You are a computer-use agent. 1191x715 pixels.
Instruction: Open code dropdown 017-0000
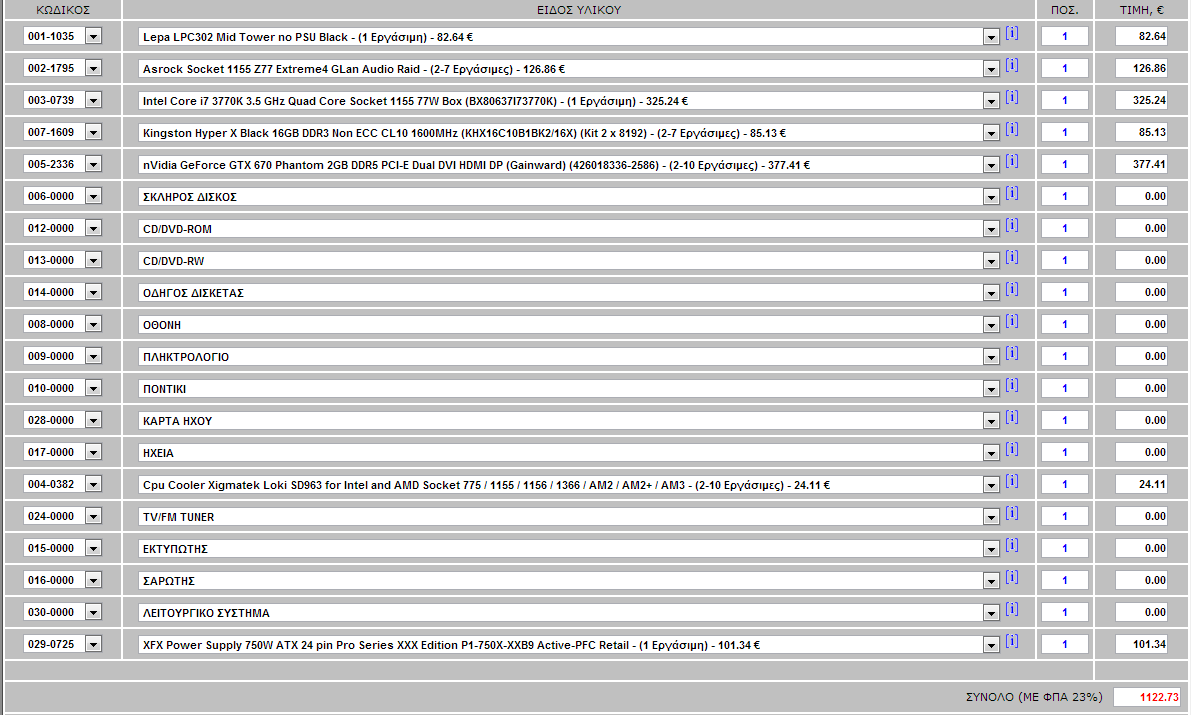click(x=93, y=452)
